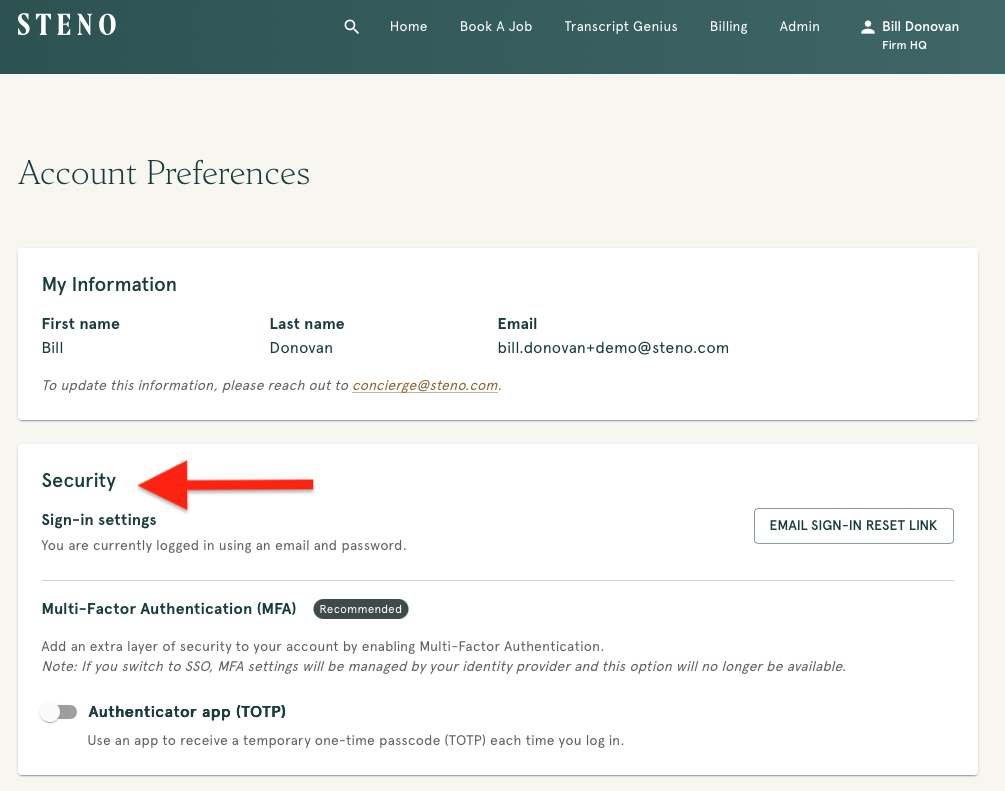
Task: Click the email address bill.donovan+demo@steno.com
Action: pos(613,347)
